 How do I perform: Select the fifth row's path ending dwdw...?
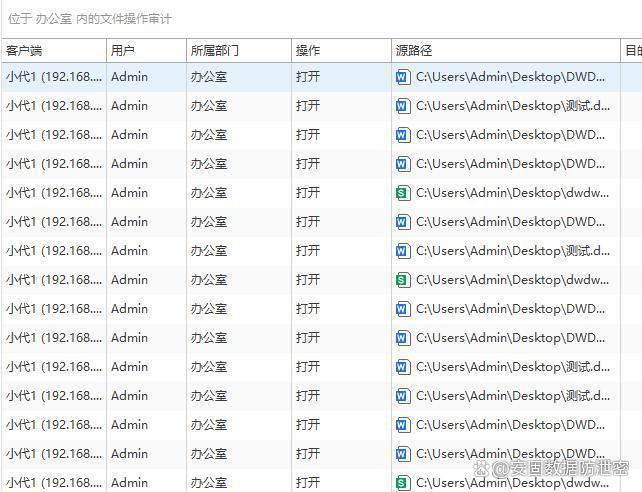pos(513,193)
